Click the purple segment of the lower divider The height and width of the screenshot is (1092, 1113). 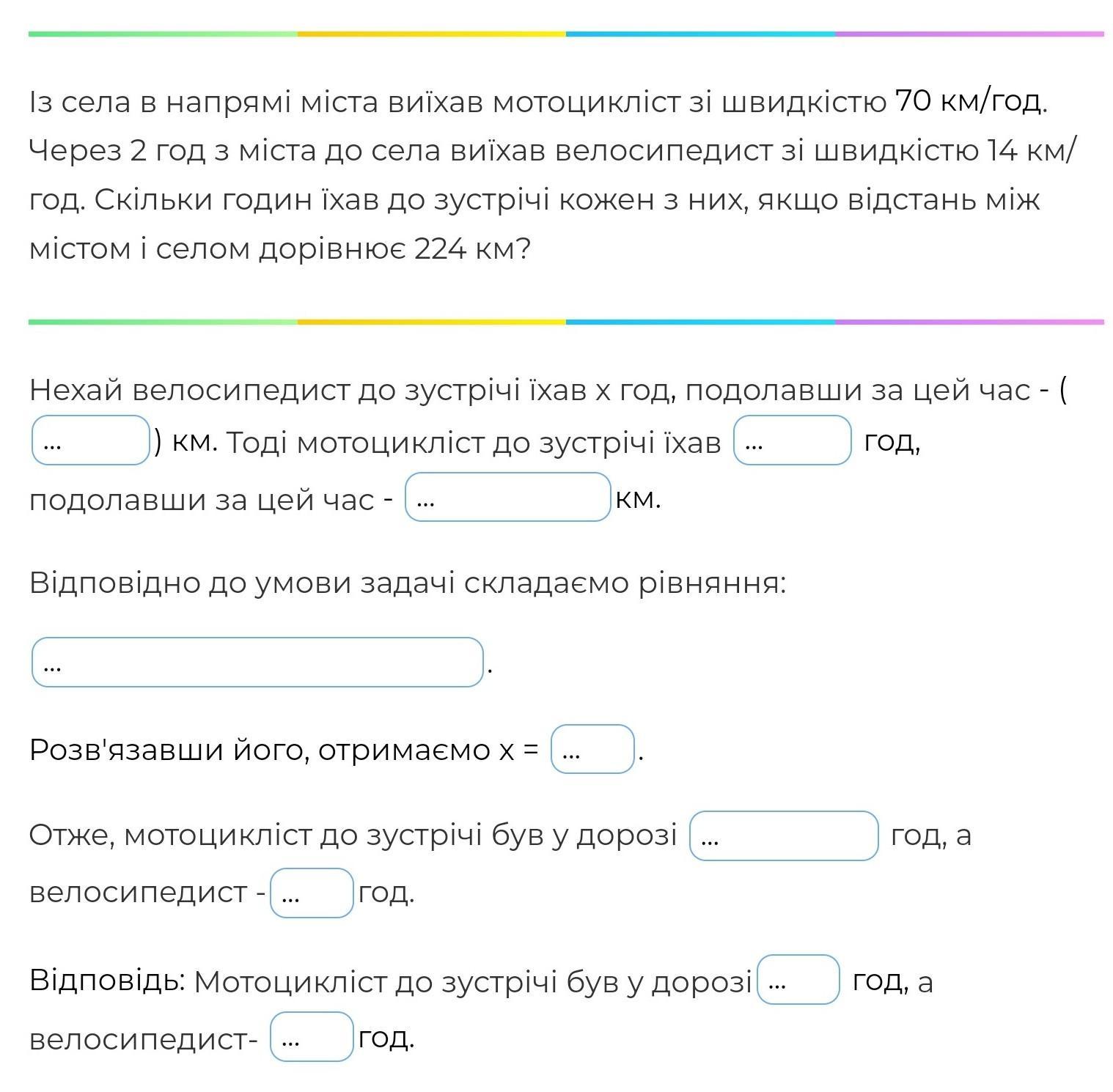click(x=969, y=322)
